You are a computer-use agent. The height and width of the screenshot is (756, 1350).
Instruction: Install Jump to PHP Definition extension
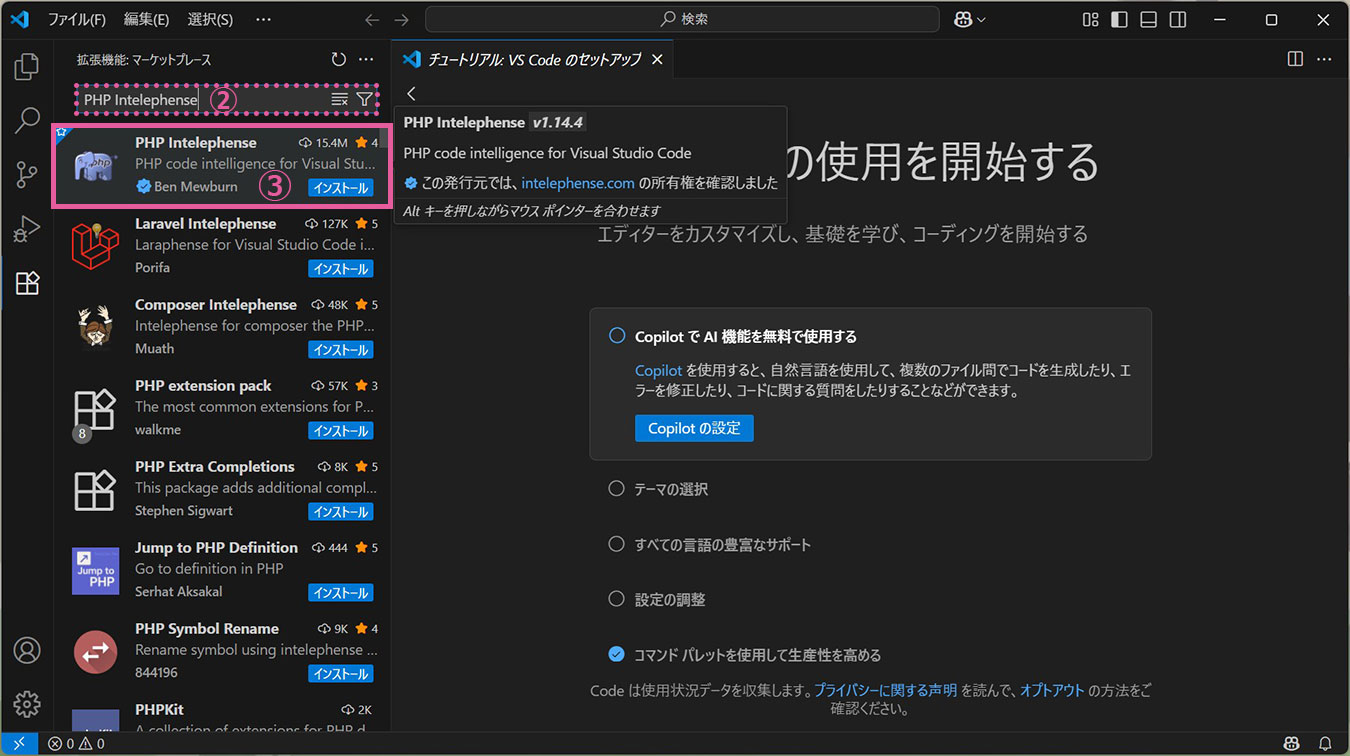pyautogui.click(x=341, y=593)
